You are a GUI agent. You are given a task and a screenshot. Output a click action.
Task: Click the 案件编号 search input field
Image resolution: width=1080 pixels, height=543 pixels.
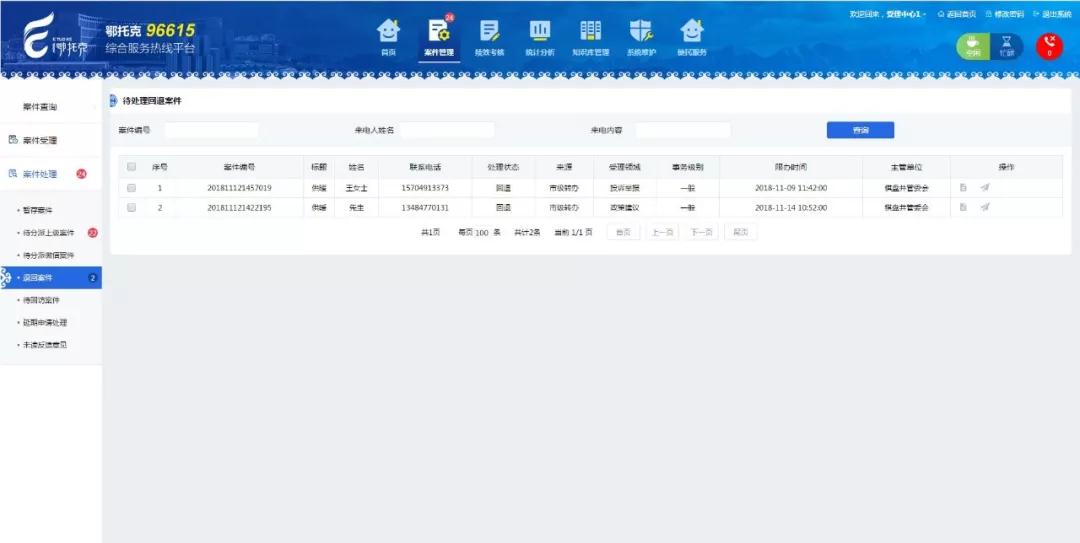tap(211, 130)
